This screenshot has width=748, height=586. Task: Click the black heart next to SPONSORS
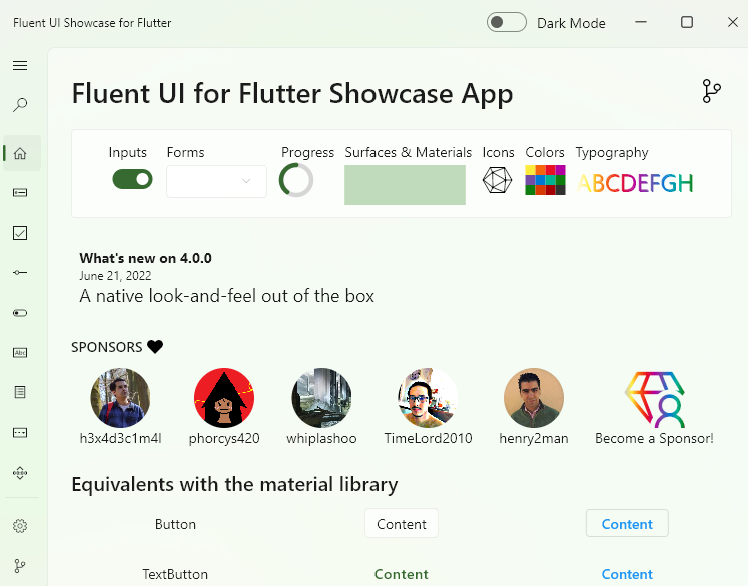tap(155, 346)
